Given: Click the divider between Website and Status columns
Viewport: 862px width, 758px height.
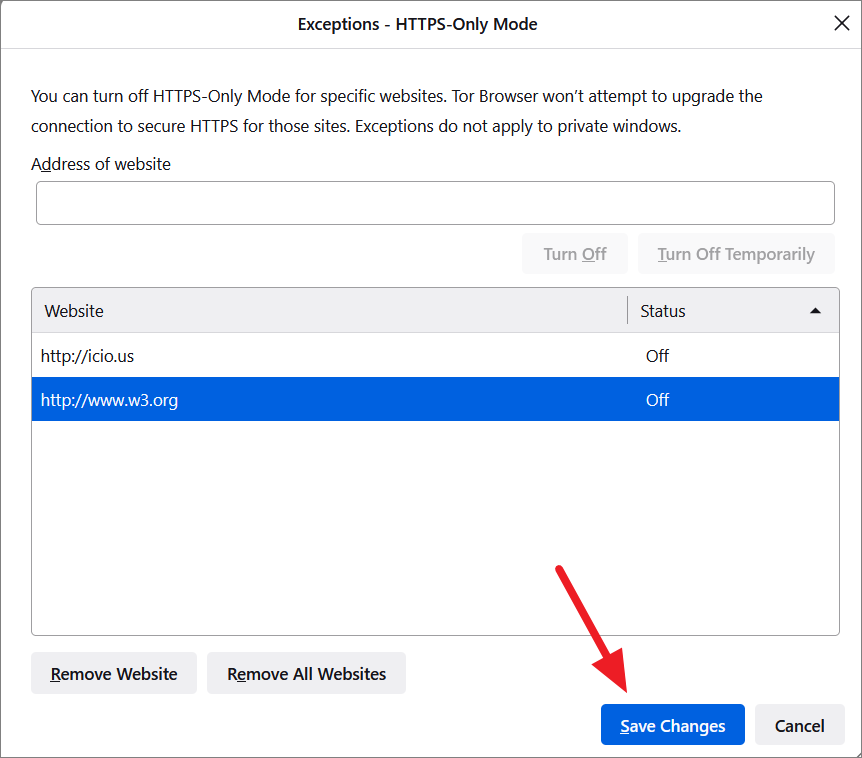Looking at the screenshot, I should (628, 311).
